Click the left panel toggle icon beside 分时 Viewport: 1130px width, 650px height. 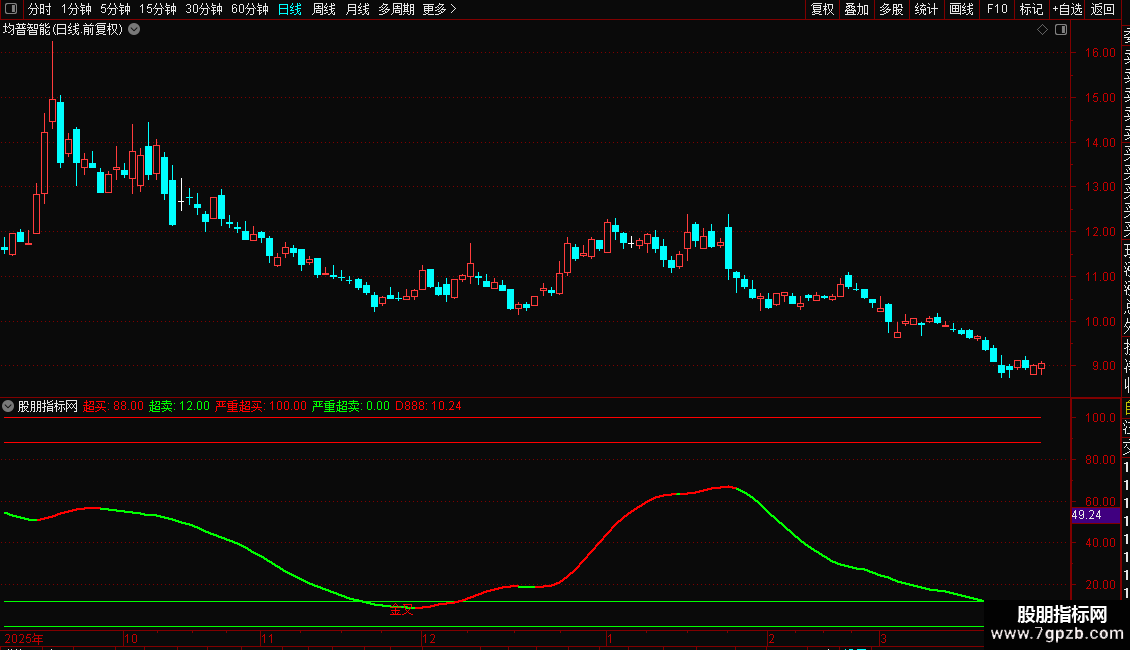click(x=11, y=9)
